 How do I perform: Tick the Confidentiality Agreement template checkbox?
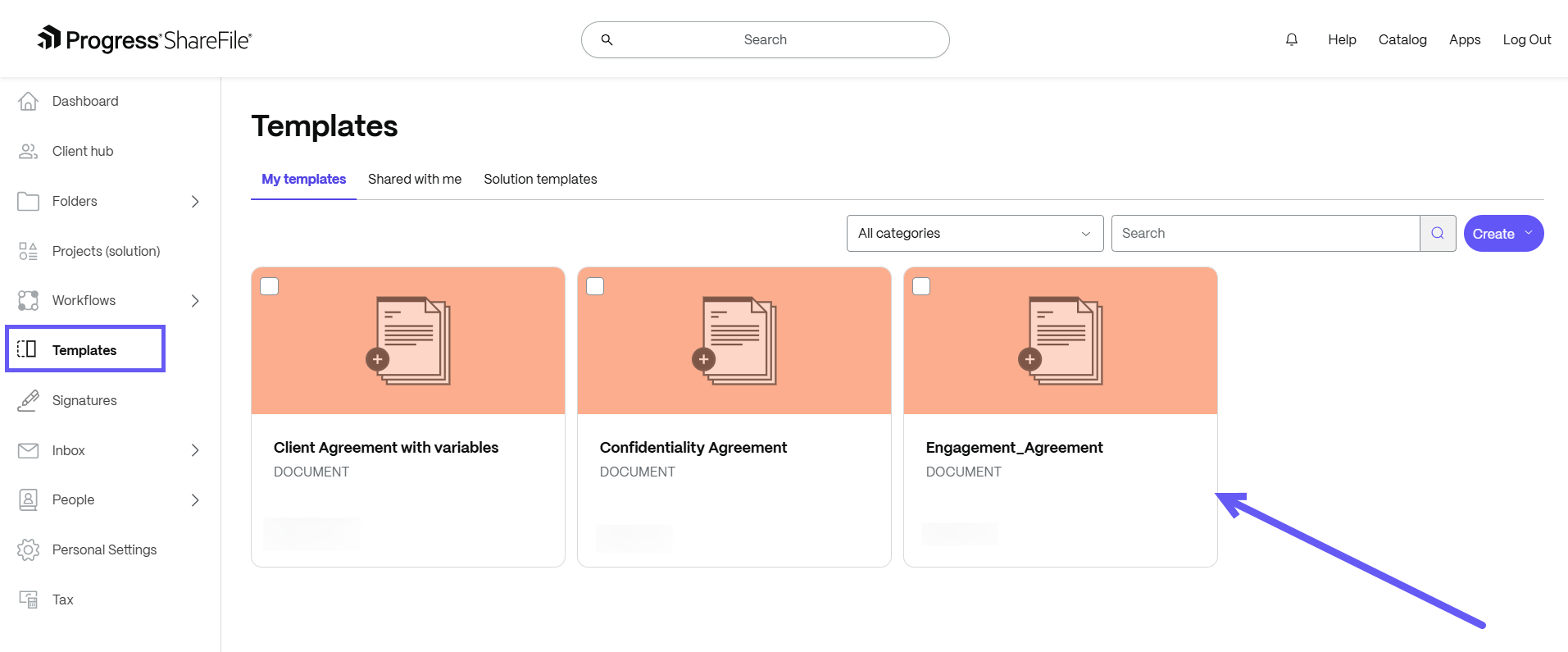(596, 286)
